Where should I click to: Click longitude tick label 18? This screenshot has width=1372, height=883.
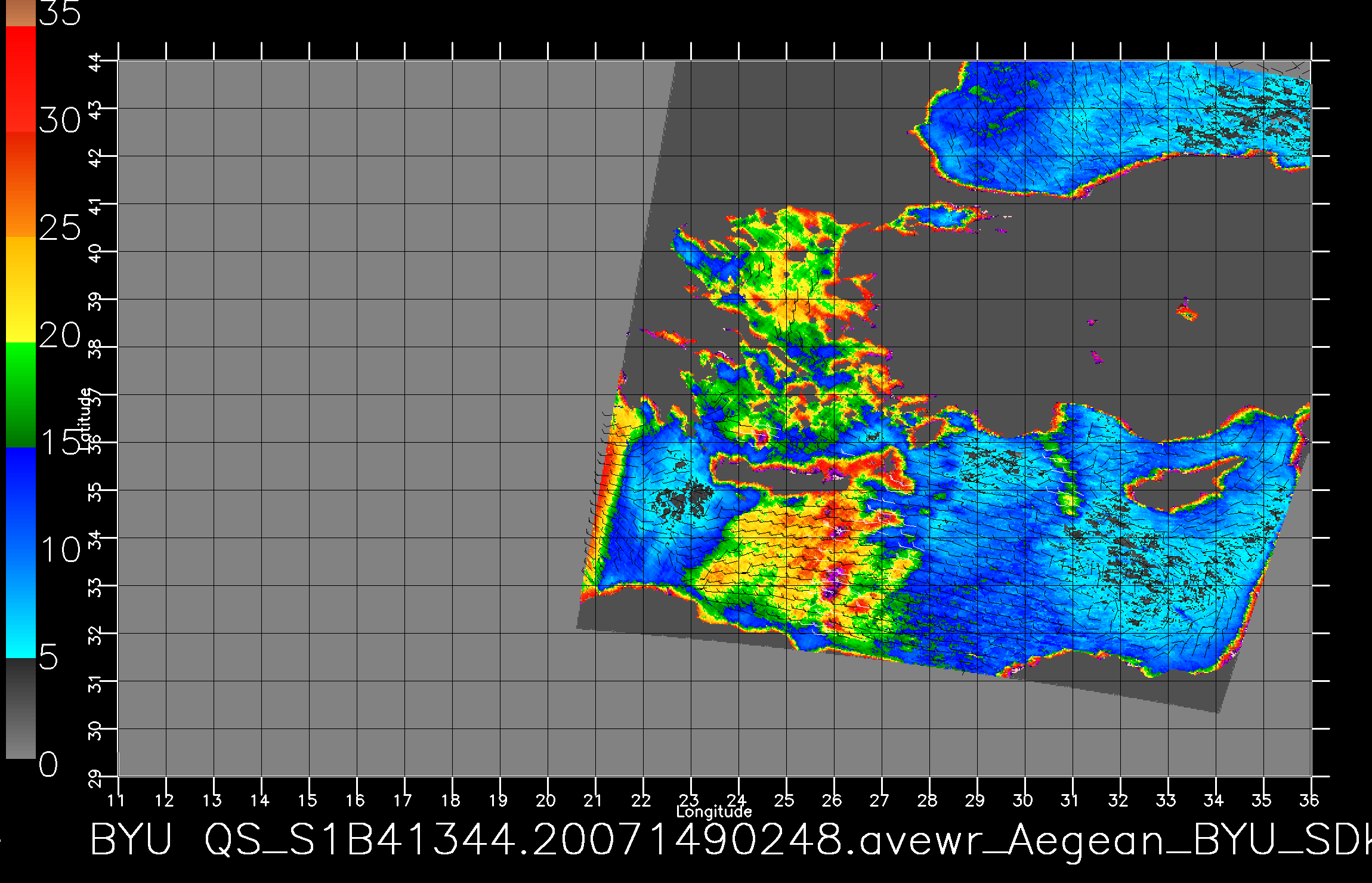(x=451, y=800)
